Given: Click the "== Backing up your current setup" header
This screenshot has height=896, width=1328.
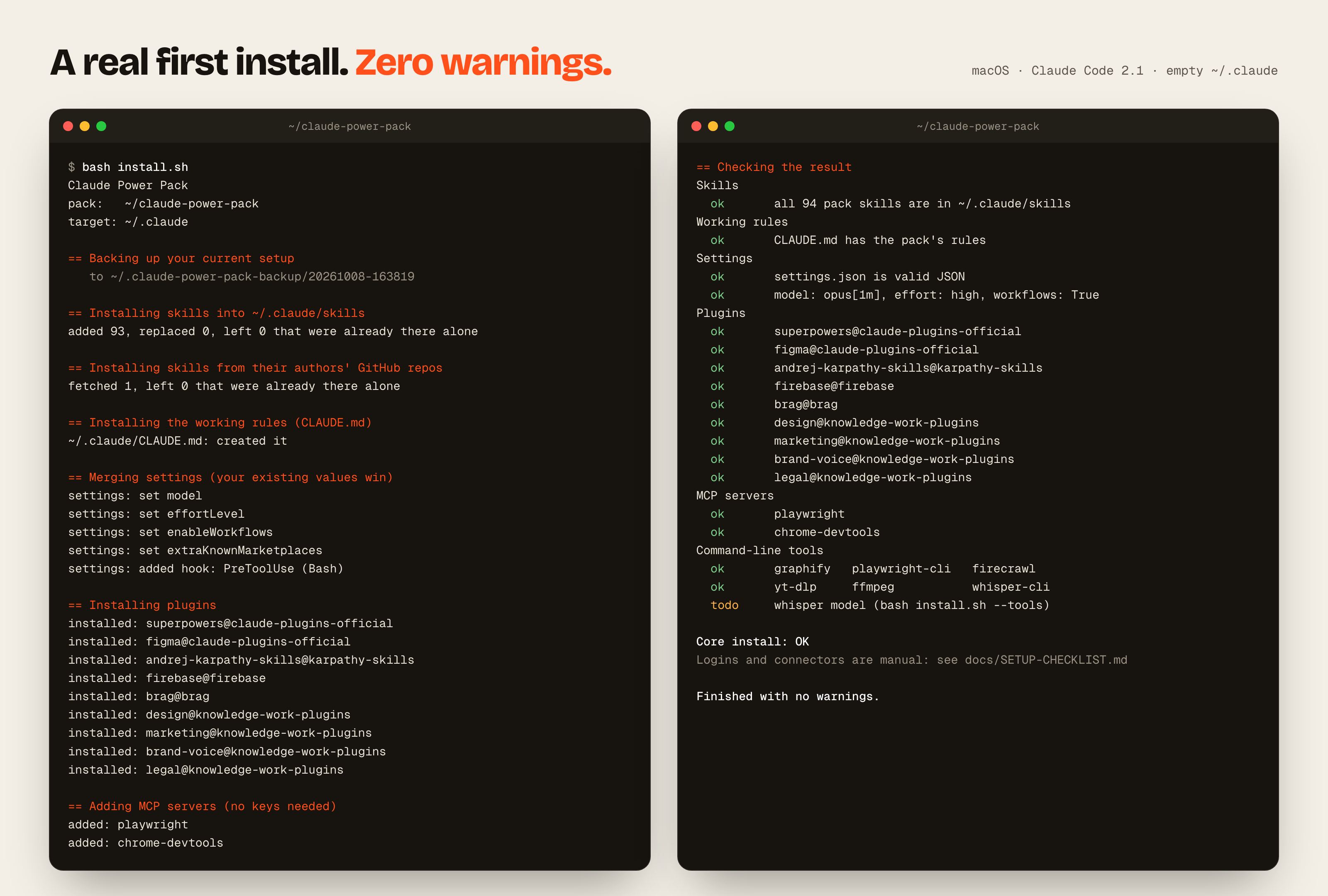Looking at the screenshot, I should tap(181, 259).
